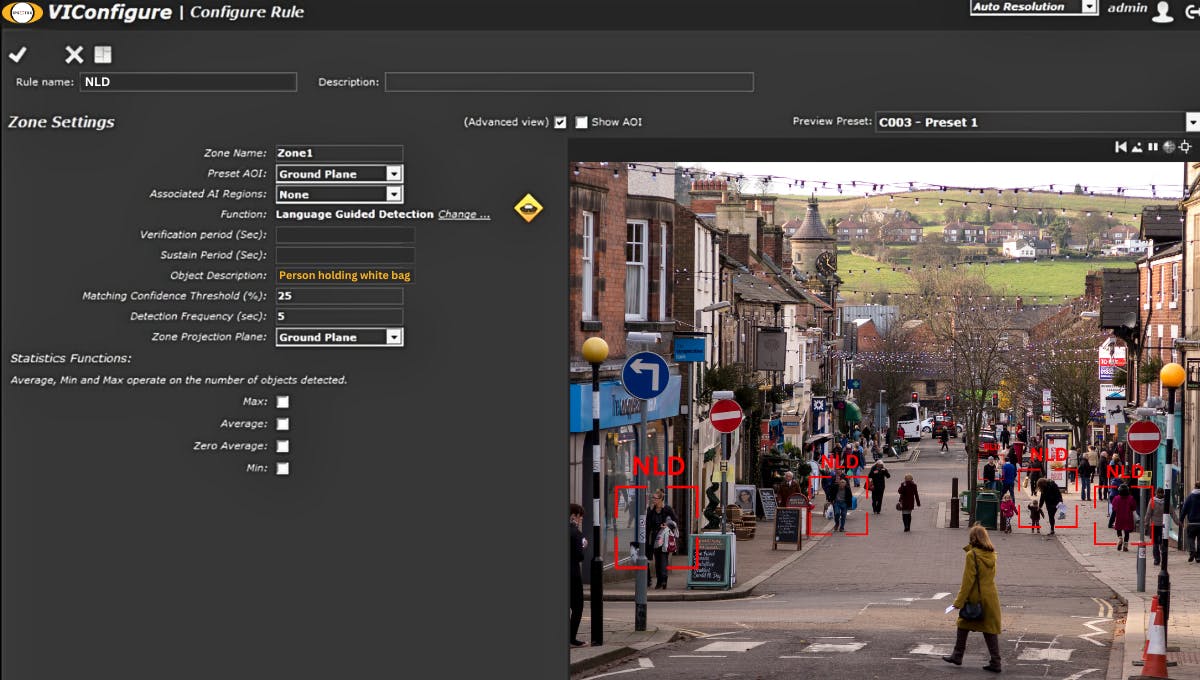Click the yellow diamond function icon
This screenshot has height=680, width=1200.
[x=528, y=208]
